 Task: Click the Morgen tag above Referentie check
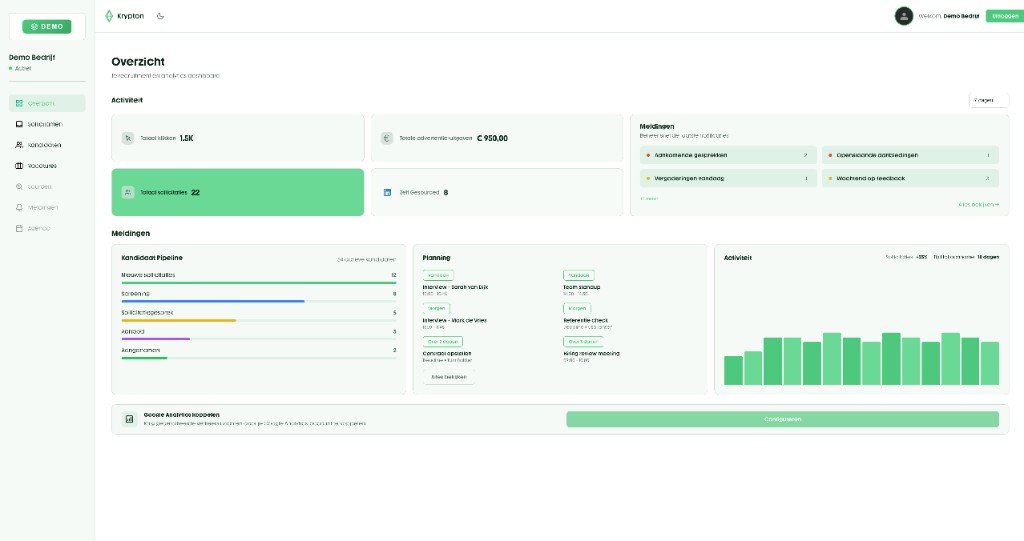click(577, 308)
